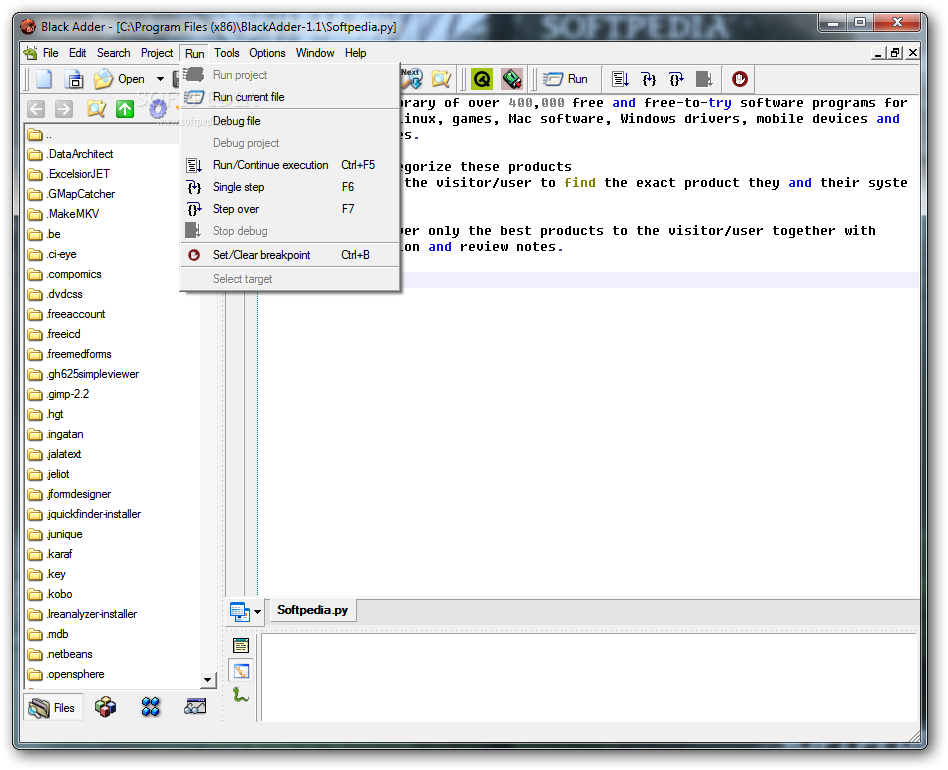Screen dimensions: 948x770
Task: Choose Single step from Run menu
Action: point(290,187)
